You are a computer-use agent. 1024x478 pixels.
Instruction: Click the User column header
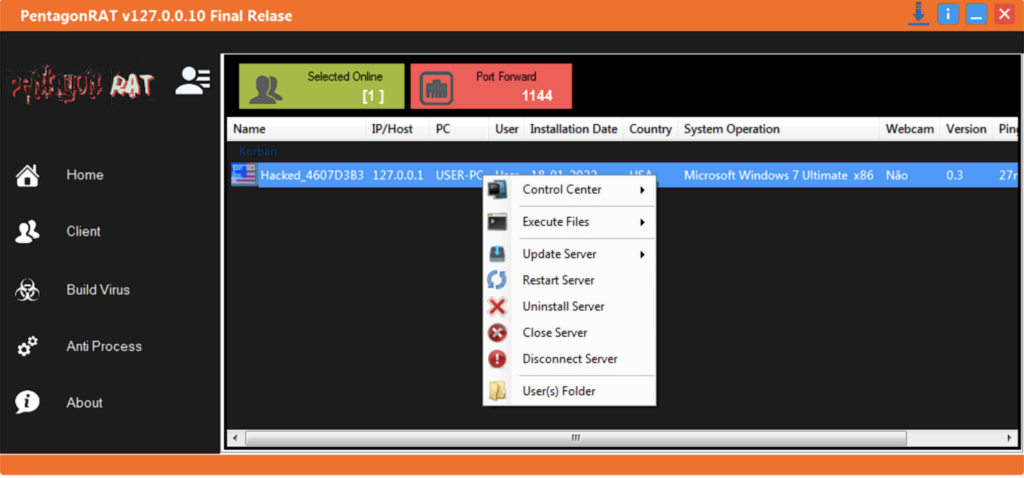[507, 129]
